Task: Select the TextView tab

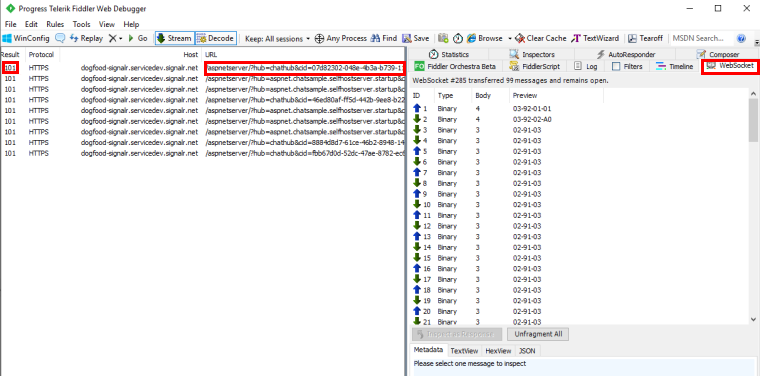Action: [x=464, y=350]
